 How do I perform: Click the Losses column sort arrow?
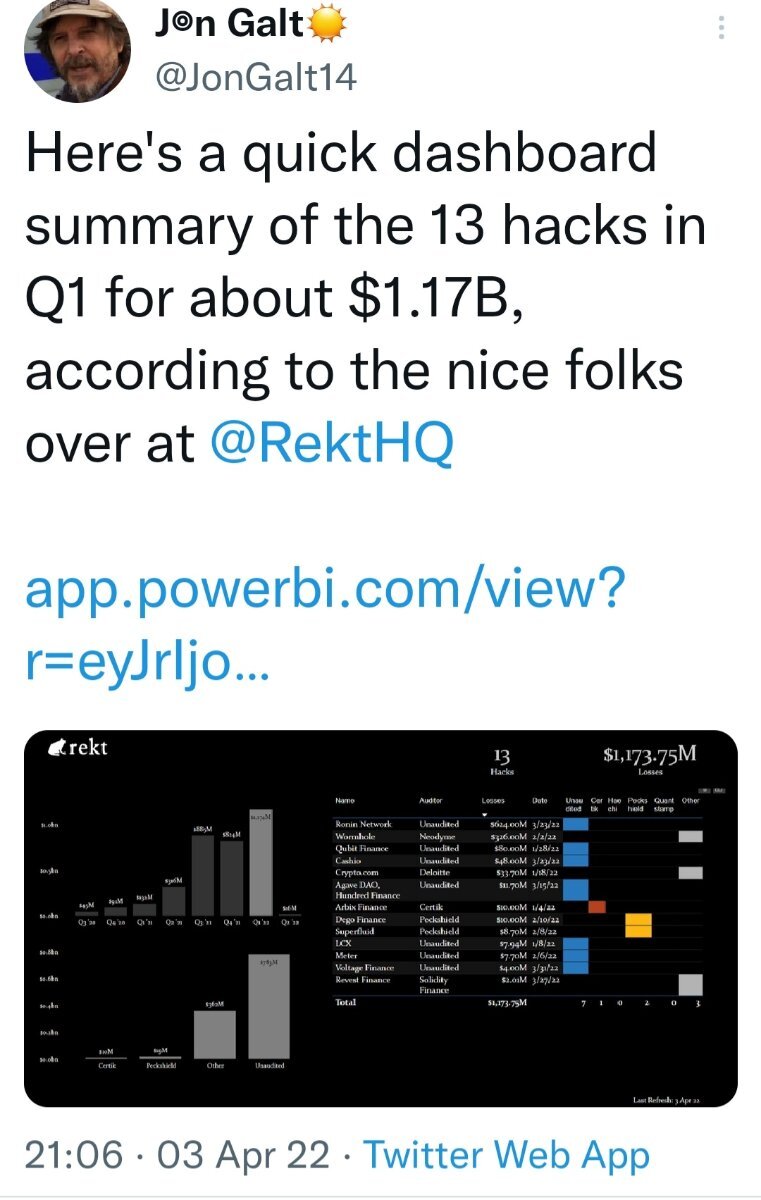click(x=487, y=813)
